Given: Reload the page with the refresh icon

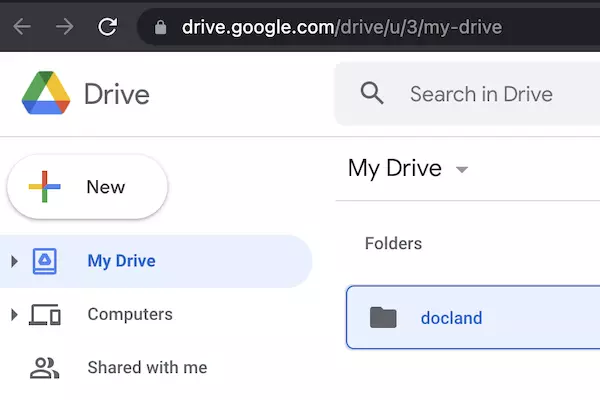Looking at the screenshot, I should coord(108,26).
